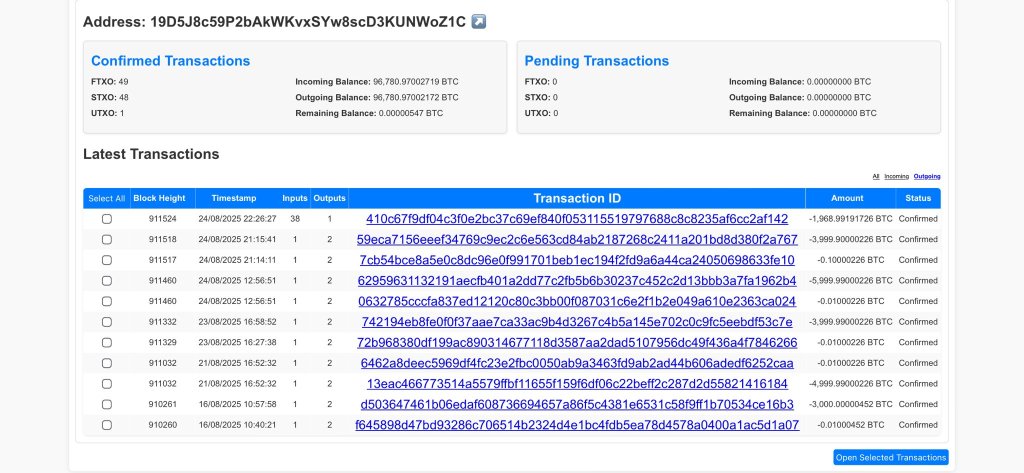
Task: Open transaction link starting with 7cb54bce
Action: (x=577, y=260)
